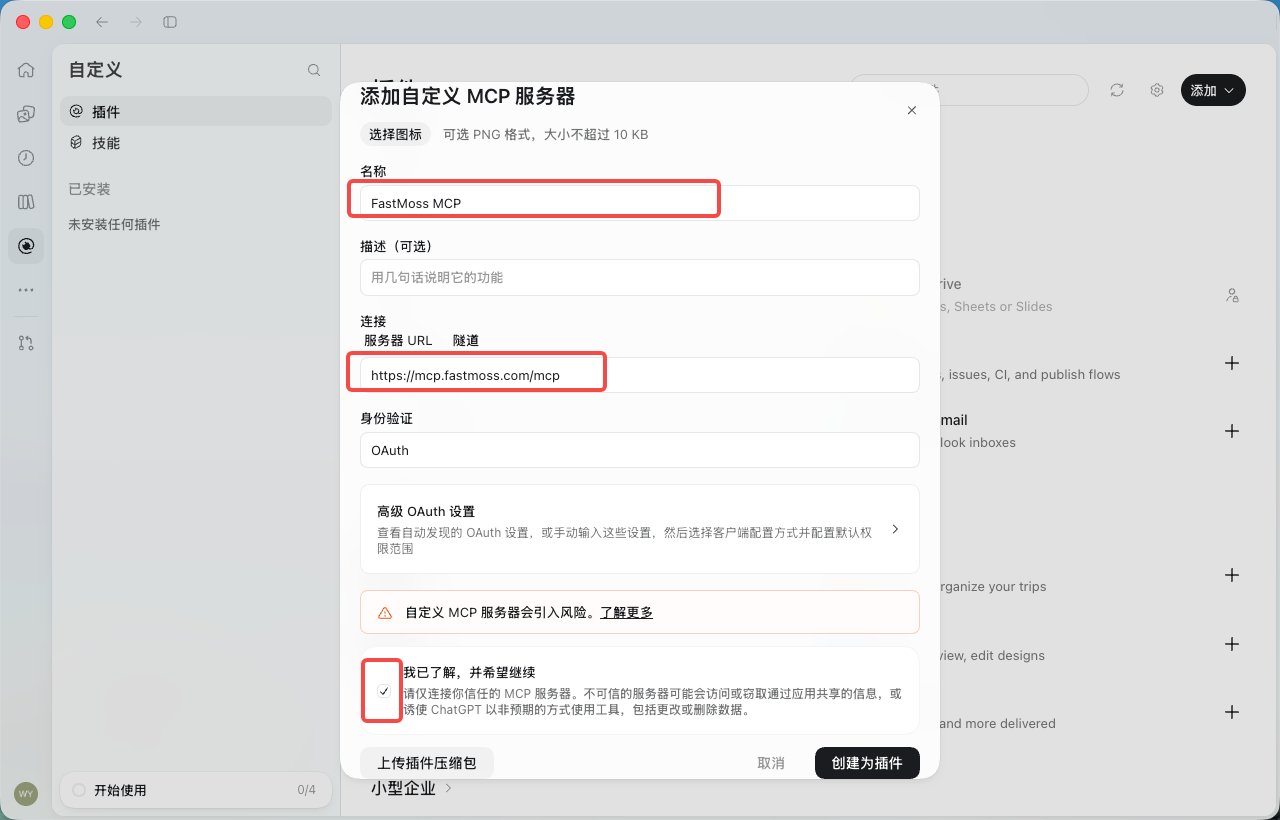Toggle the sidebar panel icon in title bar
This screenshot has width=1280, height=820.
point(170,22)
